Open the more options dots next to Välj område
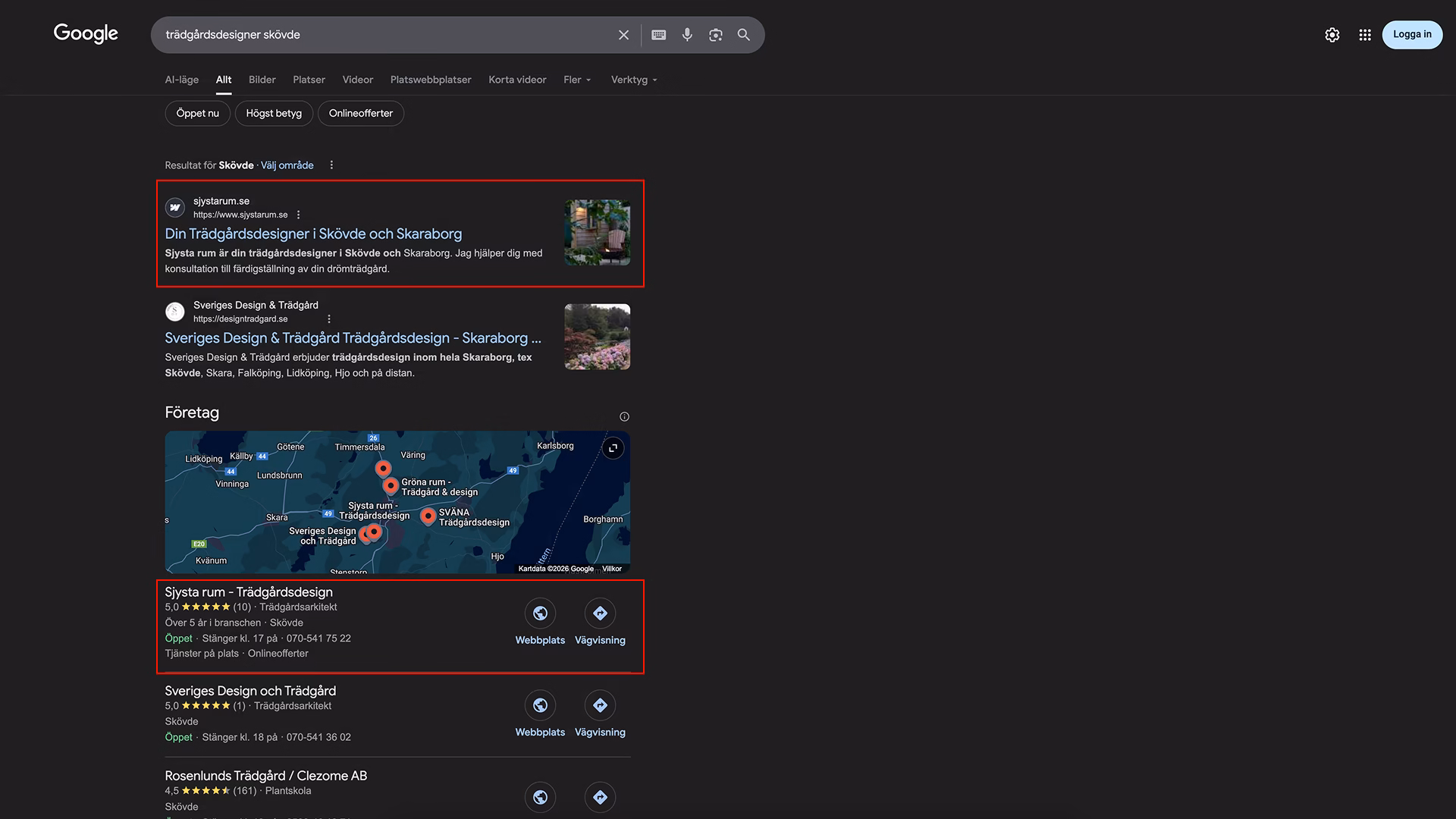The image size is (1456, 819). coord(331,165)
